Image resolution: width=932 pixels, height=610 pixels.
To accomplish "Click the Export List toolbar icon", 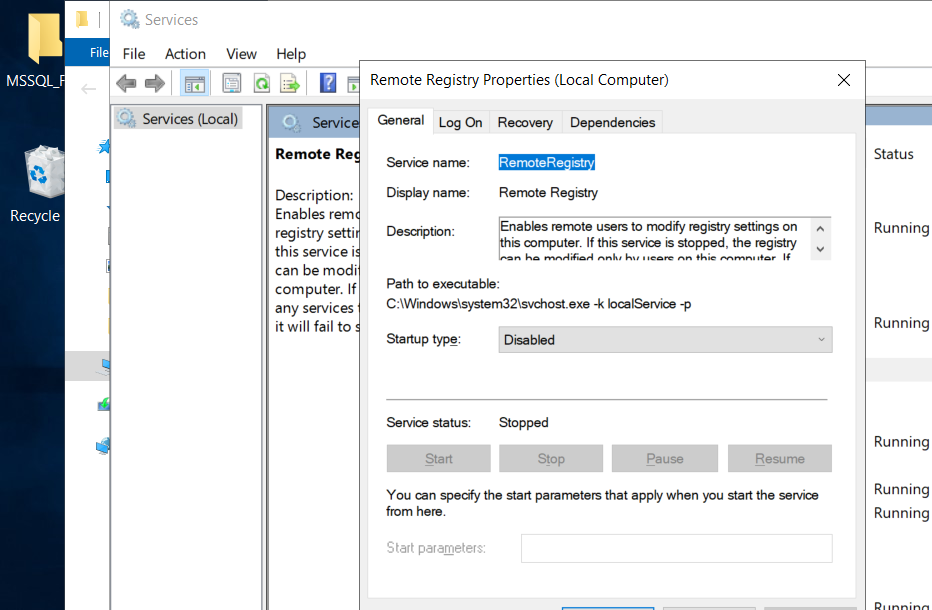I will tap(291, 83).
